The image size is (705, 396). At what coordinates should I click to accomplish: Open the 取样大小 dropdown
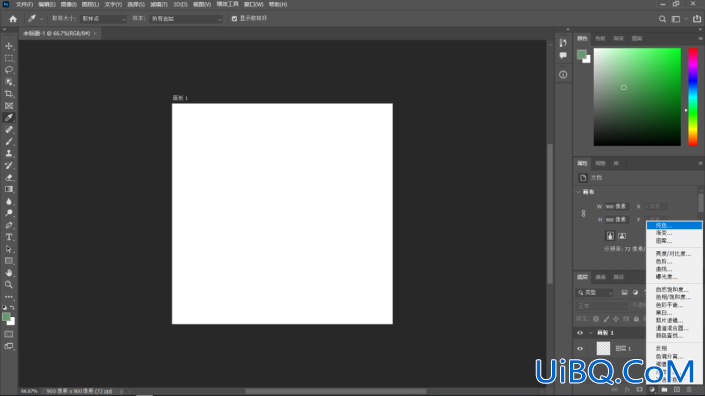click(x=103, y=19)
